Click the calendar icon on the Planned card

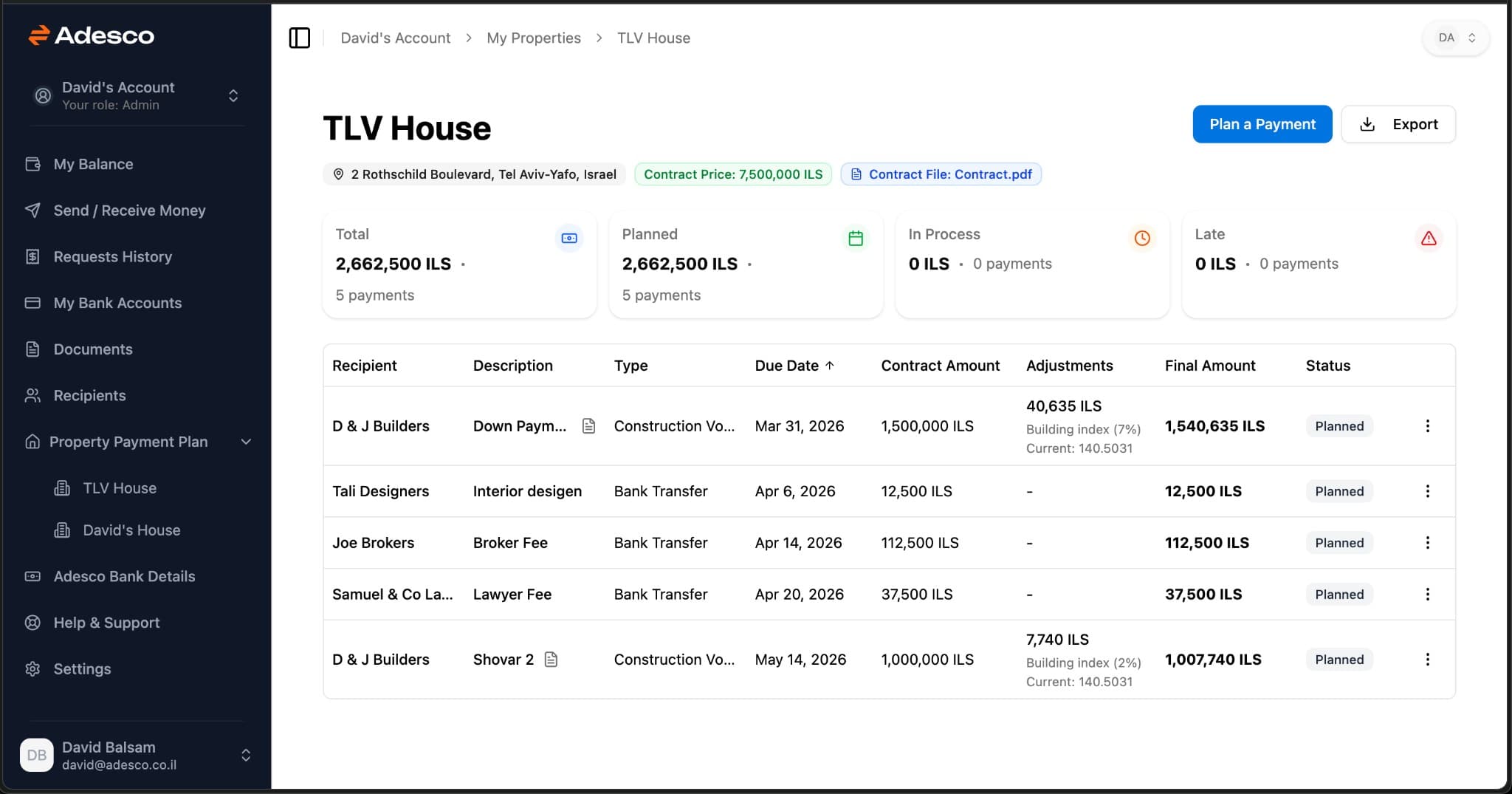coord(855,238)
